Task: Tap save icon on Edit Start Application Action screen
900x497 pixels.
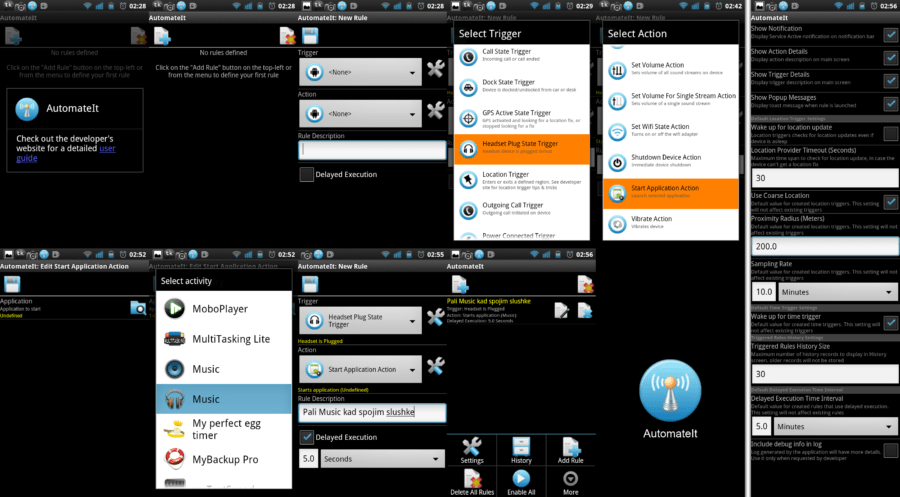Action: (12, 284)
